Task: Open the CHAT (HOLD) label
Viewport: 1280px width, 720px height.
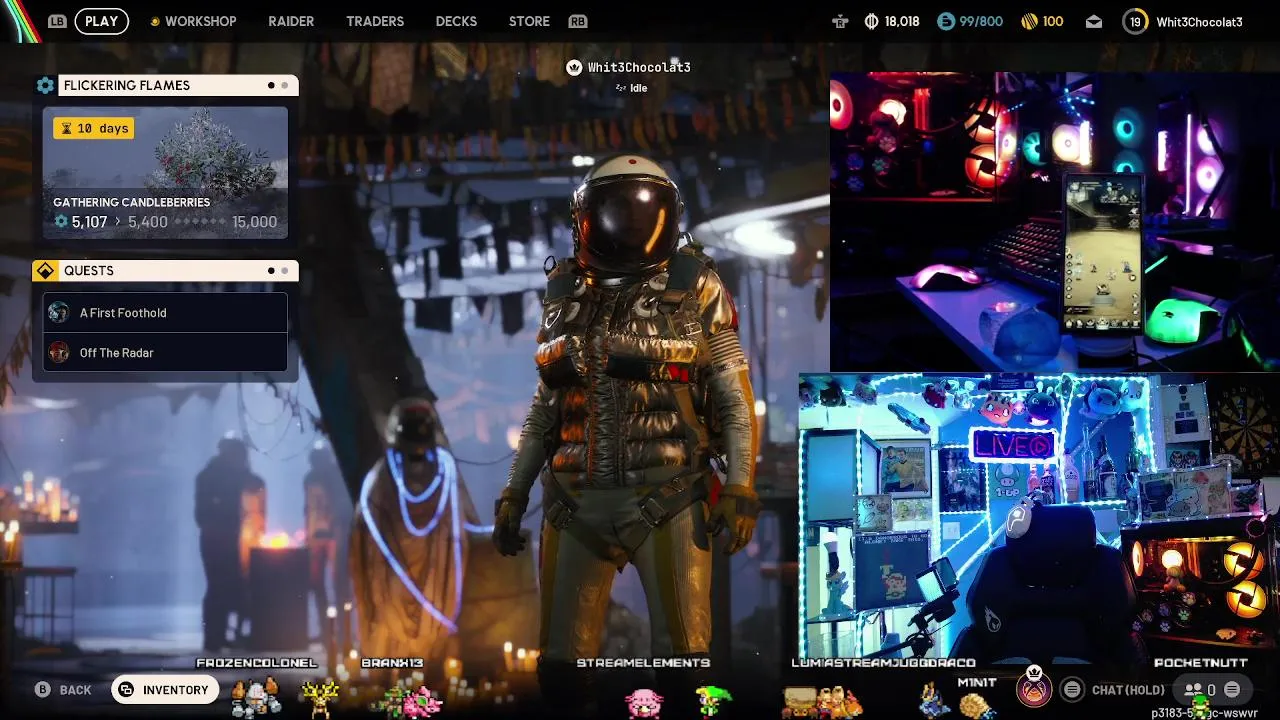Action: [1128, 690]
